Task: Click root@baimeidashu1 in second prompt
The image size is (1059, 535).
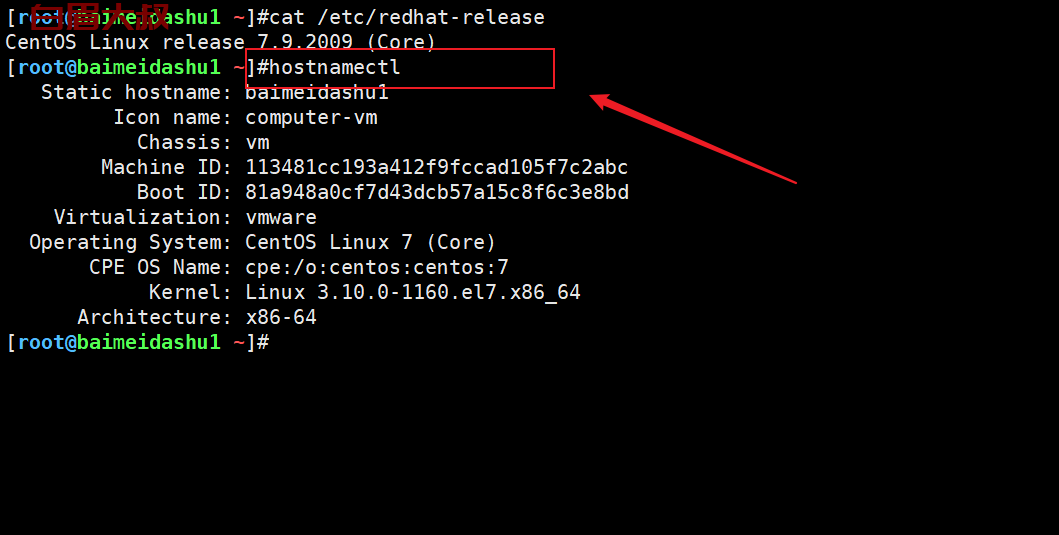Action: pos(119,68)
